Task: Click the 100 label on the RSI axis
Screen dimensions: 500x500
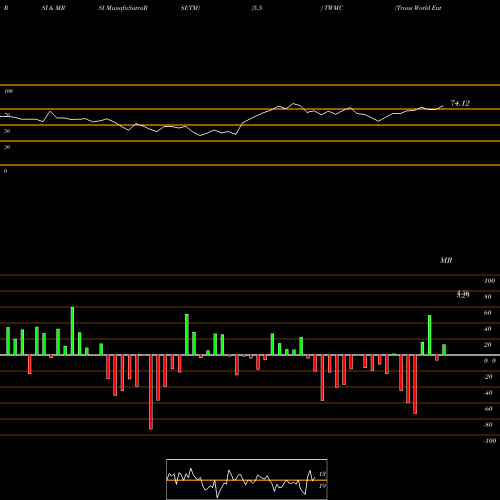Action: [x=8, y=91]
